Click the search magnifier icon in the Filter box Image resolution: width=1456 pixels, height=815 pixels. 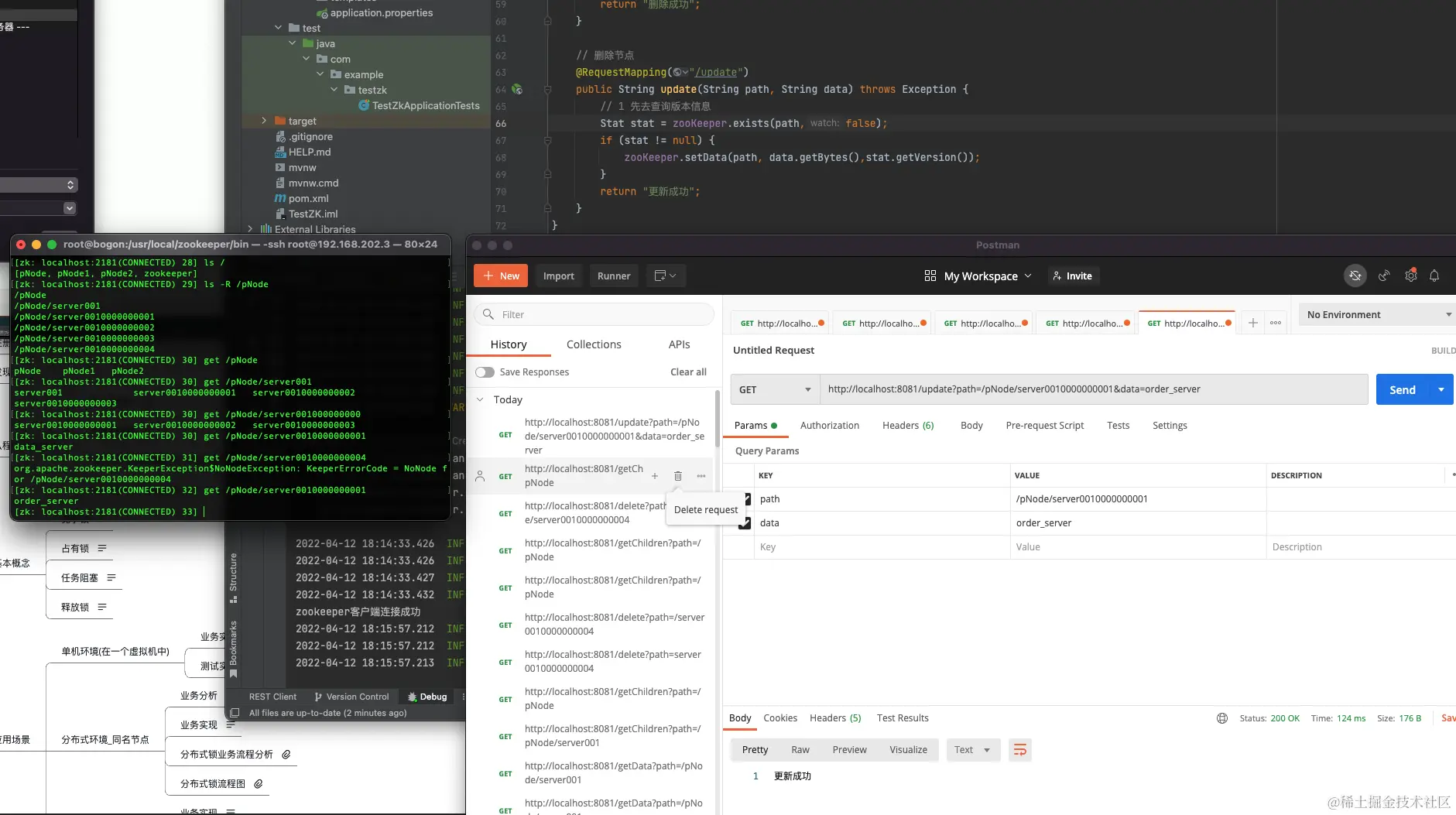(488, 314)
